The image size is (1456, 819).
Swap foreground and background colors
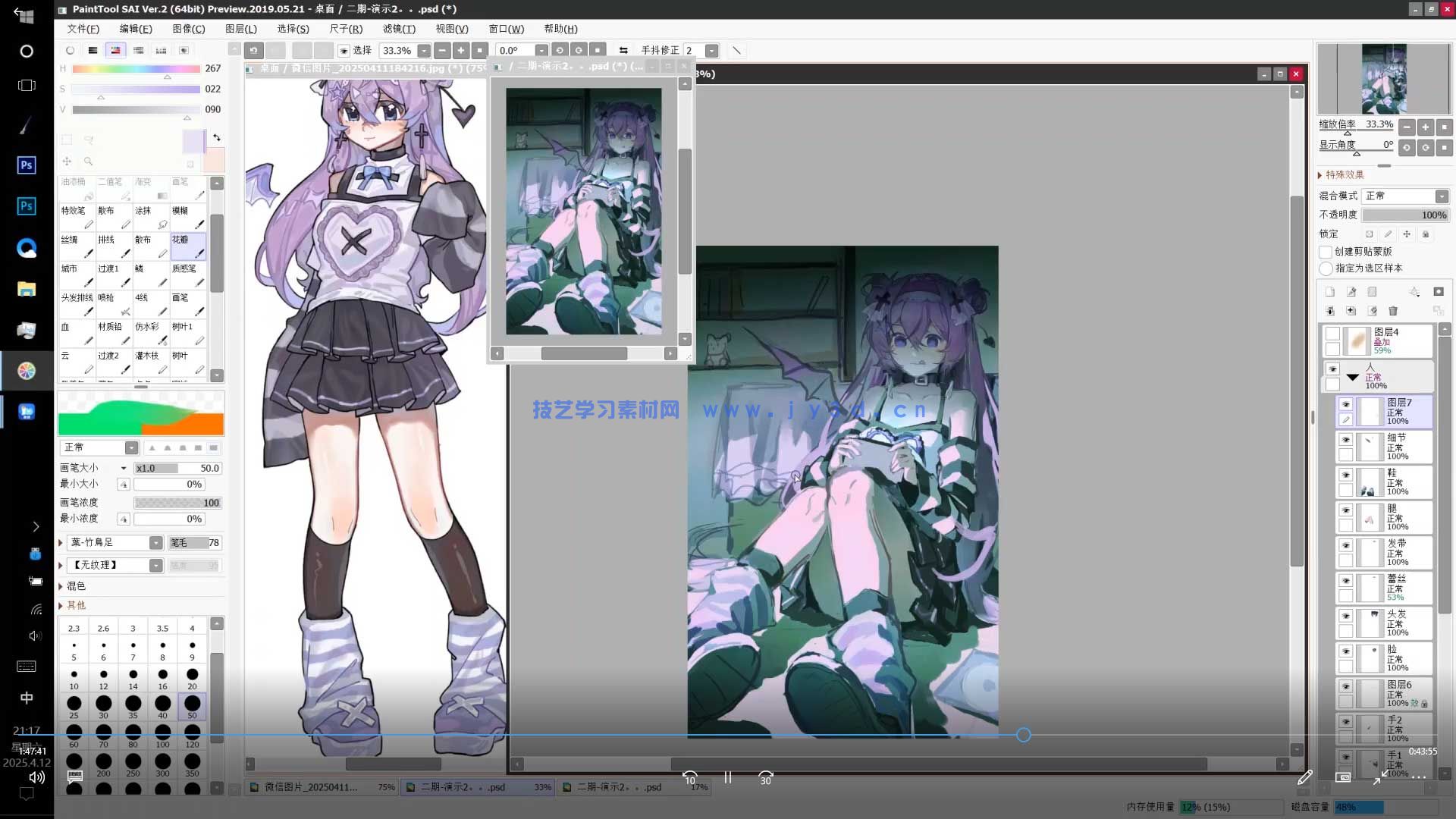(217, 137)
